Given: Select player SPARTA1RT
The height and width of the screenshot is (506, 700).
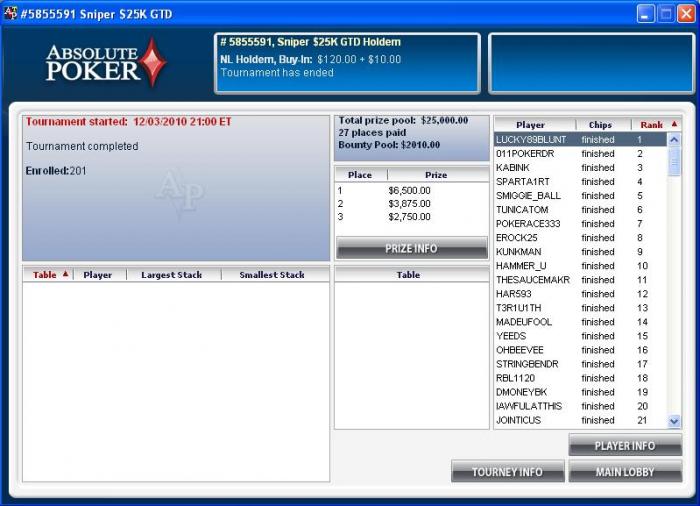Looking at the screenshot, I should tap(580, 182).
